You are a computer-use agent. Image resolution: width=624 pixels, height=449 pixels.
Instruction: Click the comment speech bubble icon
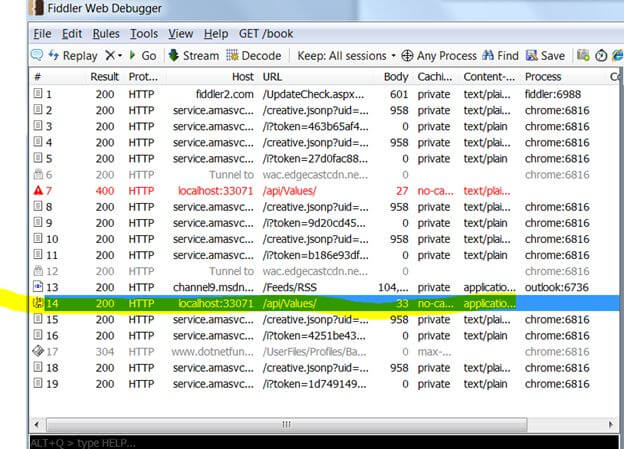pos(37,55)
